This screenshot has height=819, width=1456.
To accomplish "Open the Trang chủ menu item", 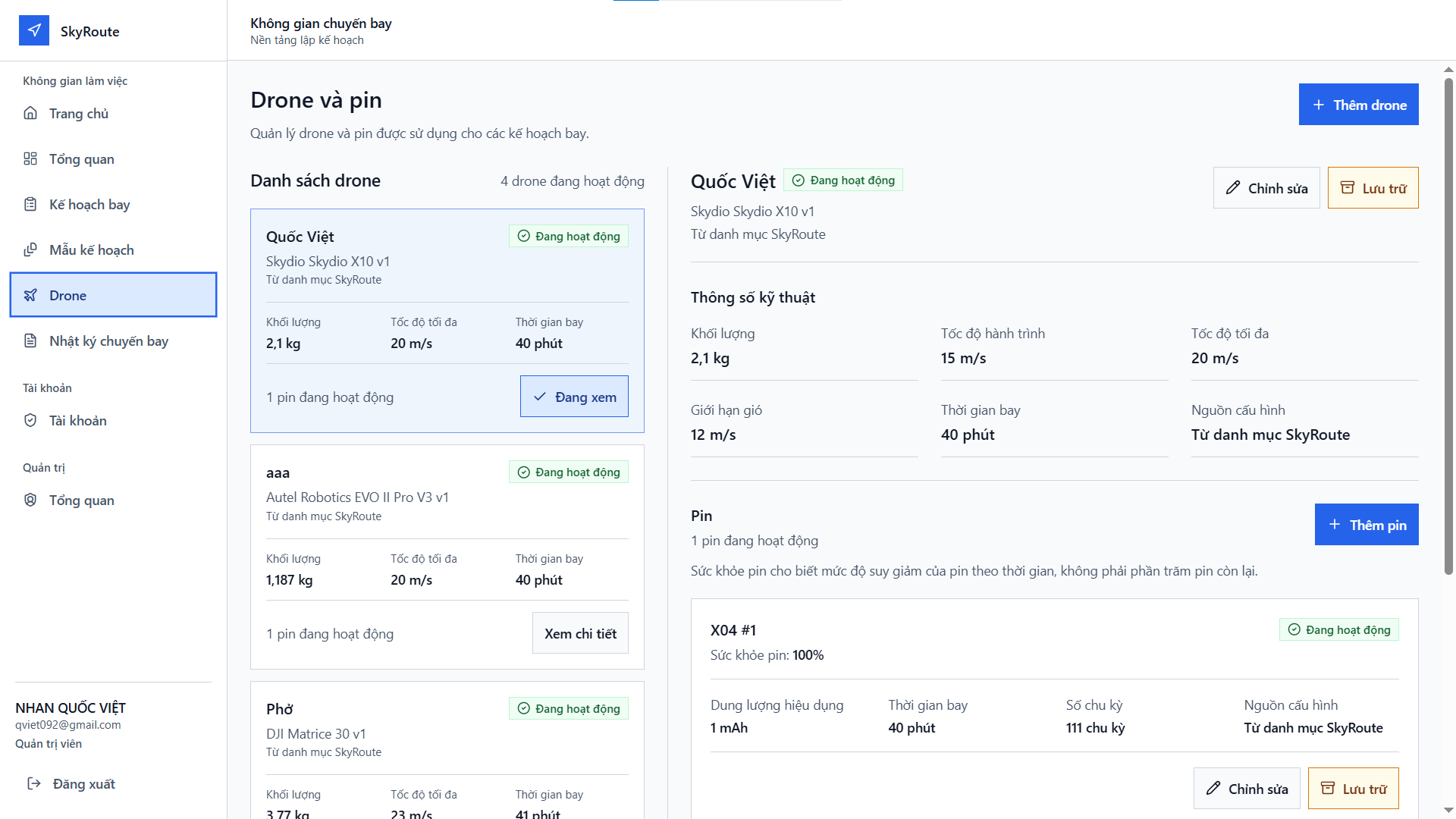I will pos(114,113).
